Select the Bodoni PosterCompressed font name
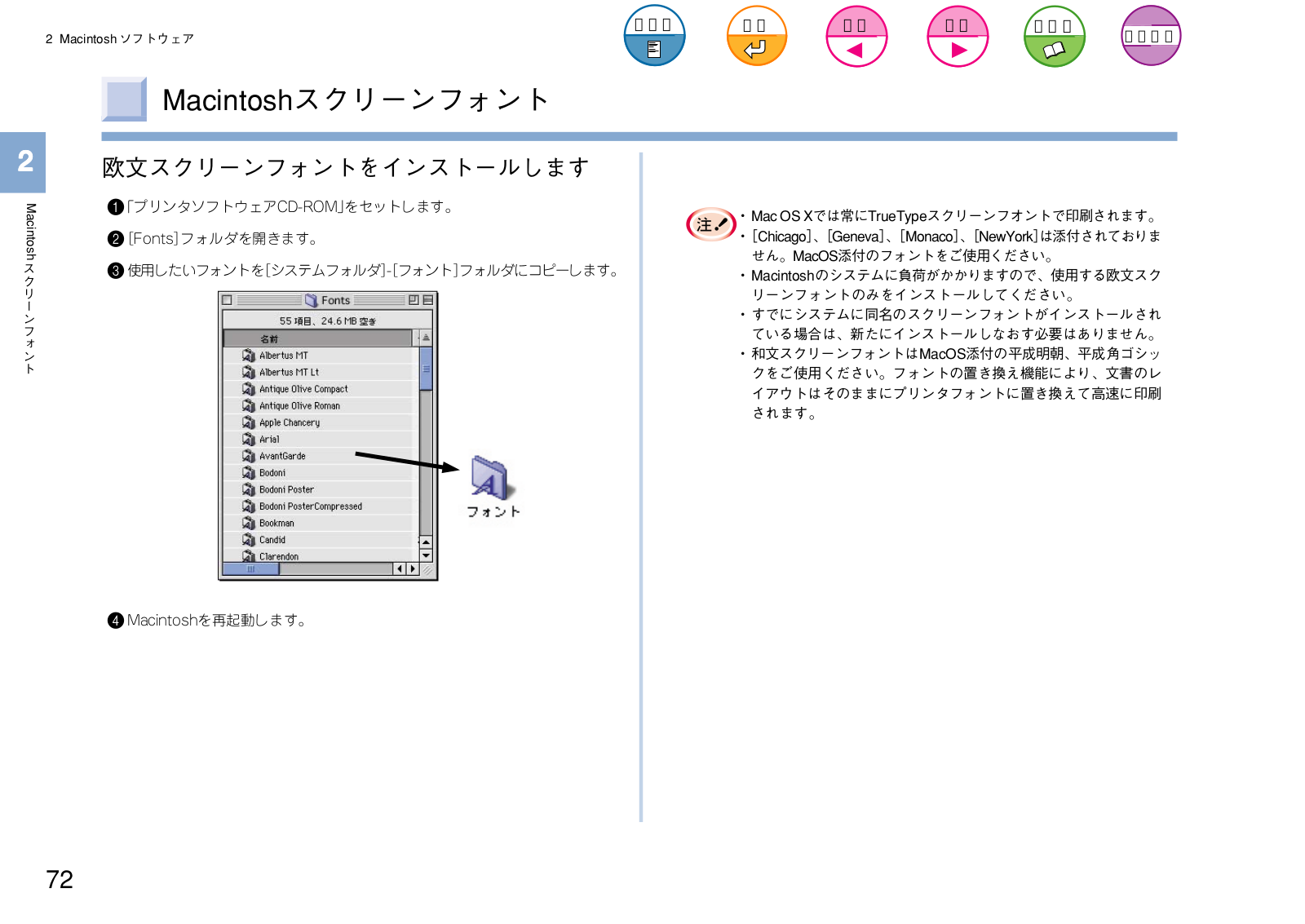The height and width of the screenshot is (924, 1305). click(x=311, y=506)
